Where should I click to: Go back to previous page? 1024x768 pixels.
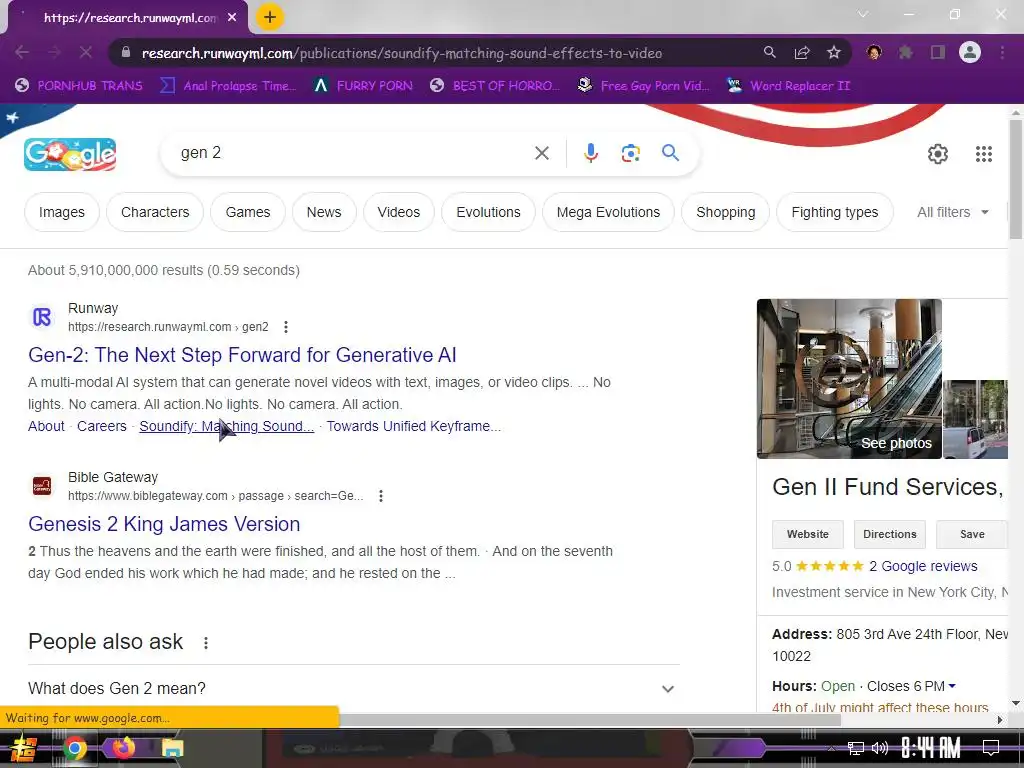(x=22, y=52)
